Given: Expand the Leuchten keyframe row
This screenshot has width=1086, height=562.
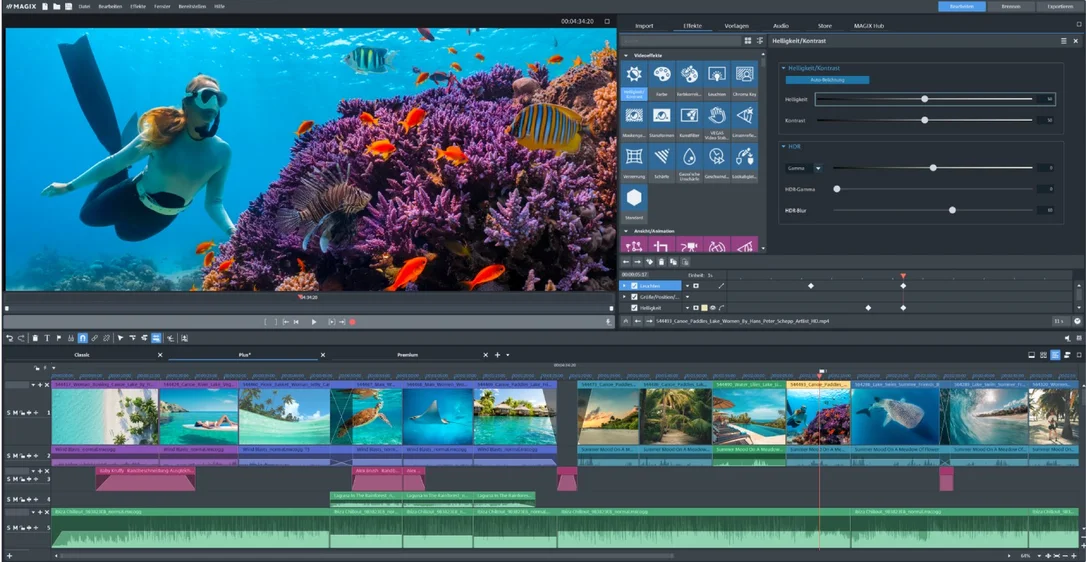Looking at the screenshot, I should [624, 286].
